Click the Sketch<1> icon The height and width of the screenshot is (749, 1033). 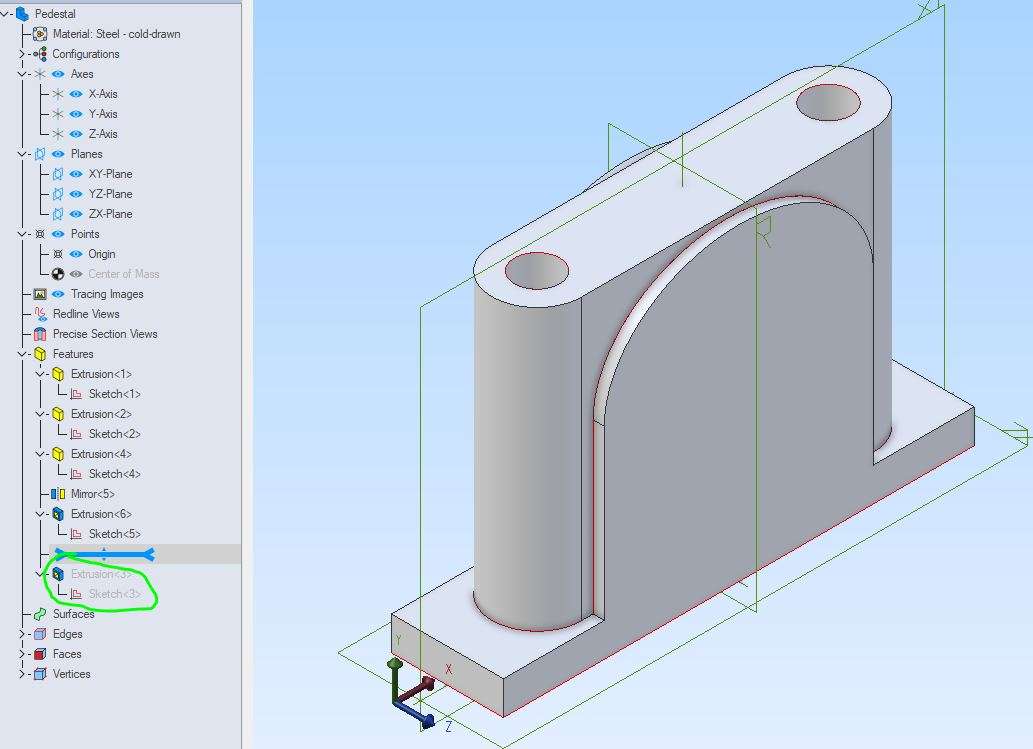point(76,394)
